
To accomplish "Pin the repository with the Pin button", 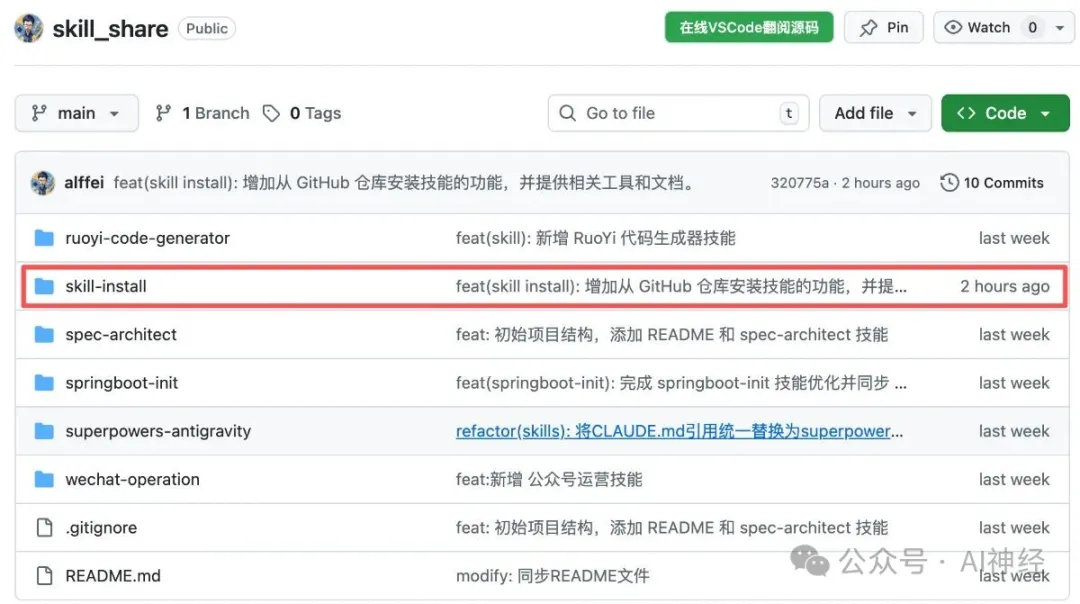I will click(884, 28).
